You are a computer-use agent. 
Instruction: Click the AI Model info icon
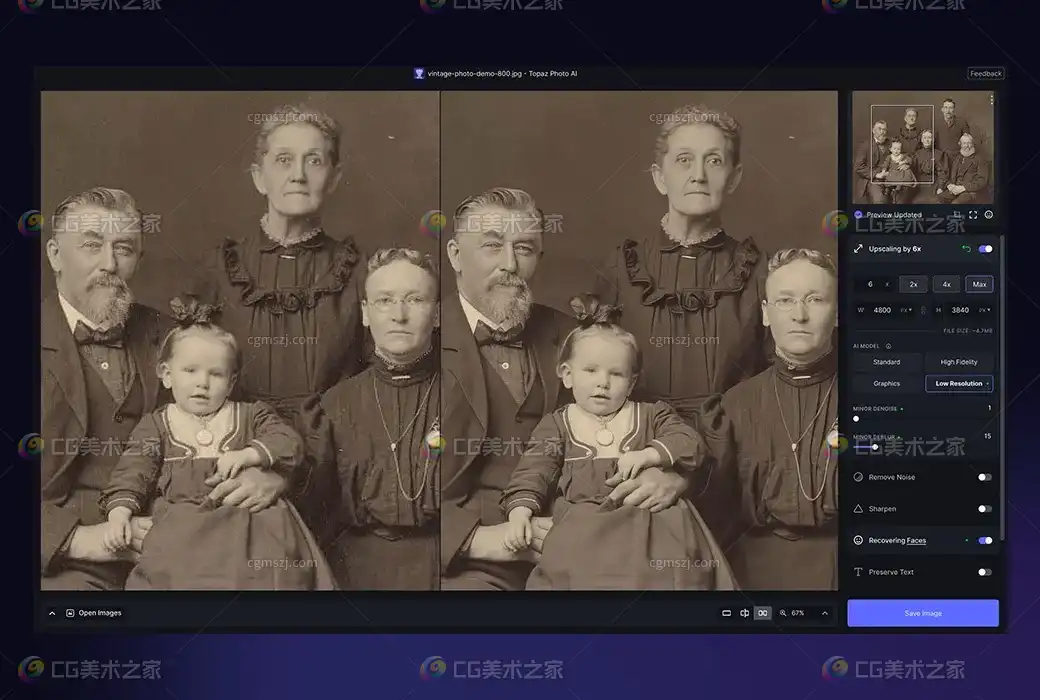[889, 346]
